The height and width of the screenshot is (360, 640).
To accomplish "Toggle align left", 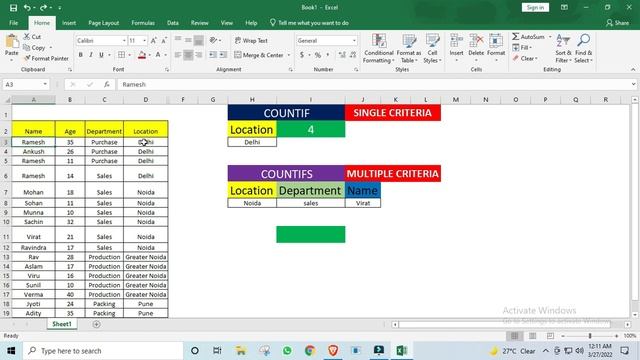I will pos(178,55).
